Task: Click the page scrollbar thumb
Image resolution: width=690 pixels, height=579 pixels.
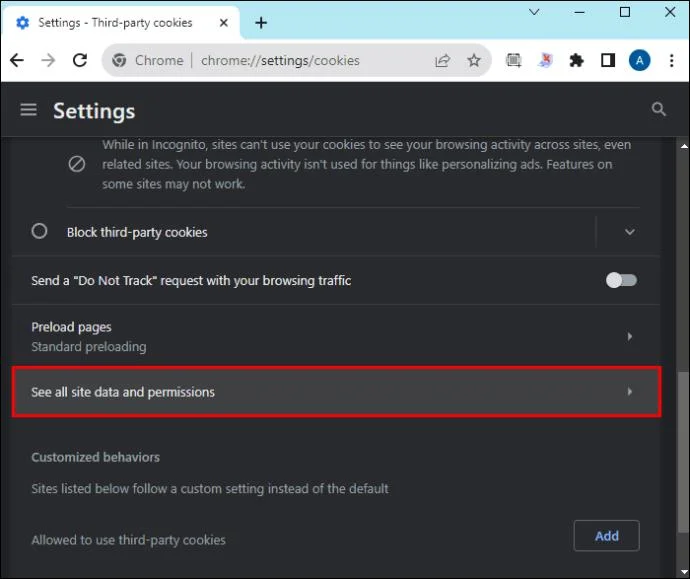Action: coord(683,452)
